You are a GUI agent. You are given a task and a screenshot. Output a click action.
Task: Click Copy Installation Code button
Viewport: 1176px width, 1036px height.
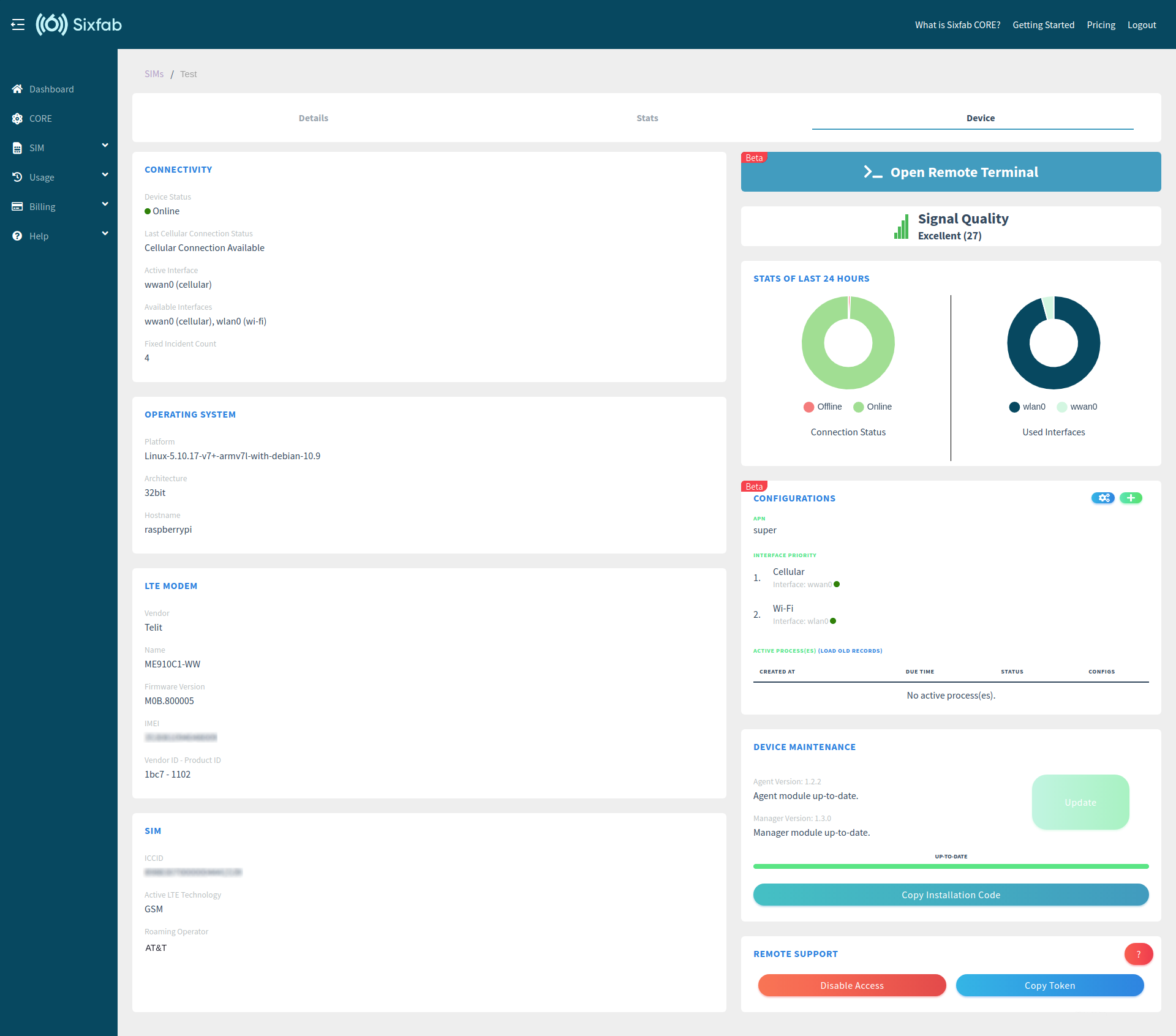click(x=951, y=895)
